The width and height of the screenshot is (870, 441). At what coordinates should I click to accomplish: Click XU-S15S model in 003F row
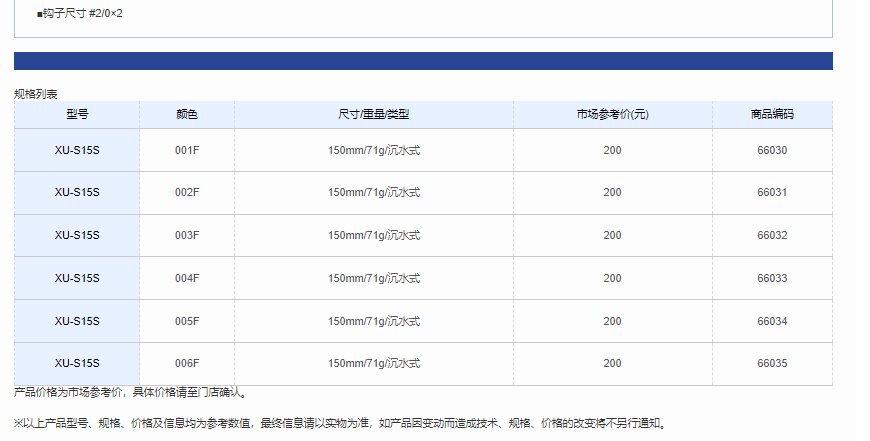(77, 235)
